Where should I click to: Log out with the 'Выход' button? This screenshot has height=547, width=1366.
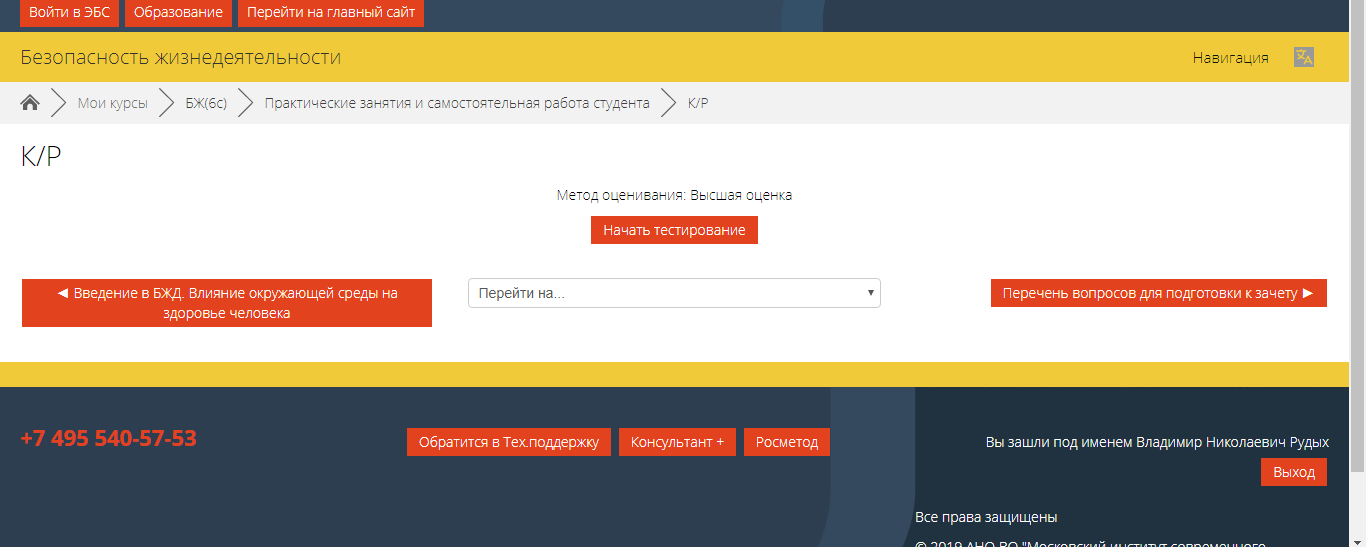point(1293,472)
